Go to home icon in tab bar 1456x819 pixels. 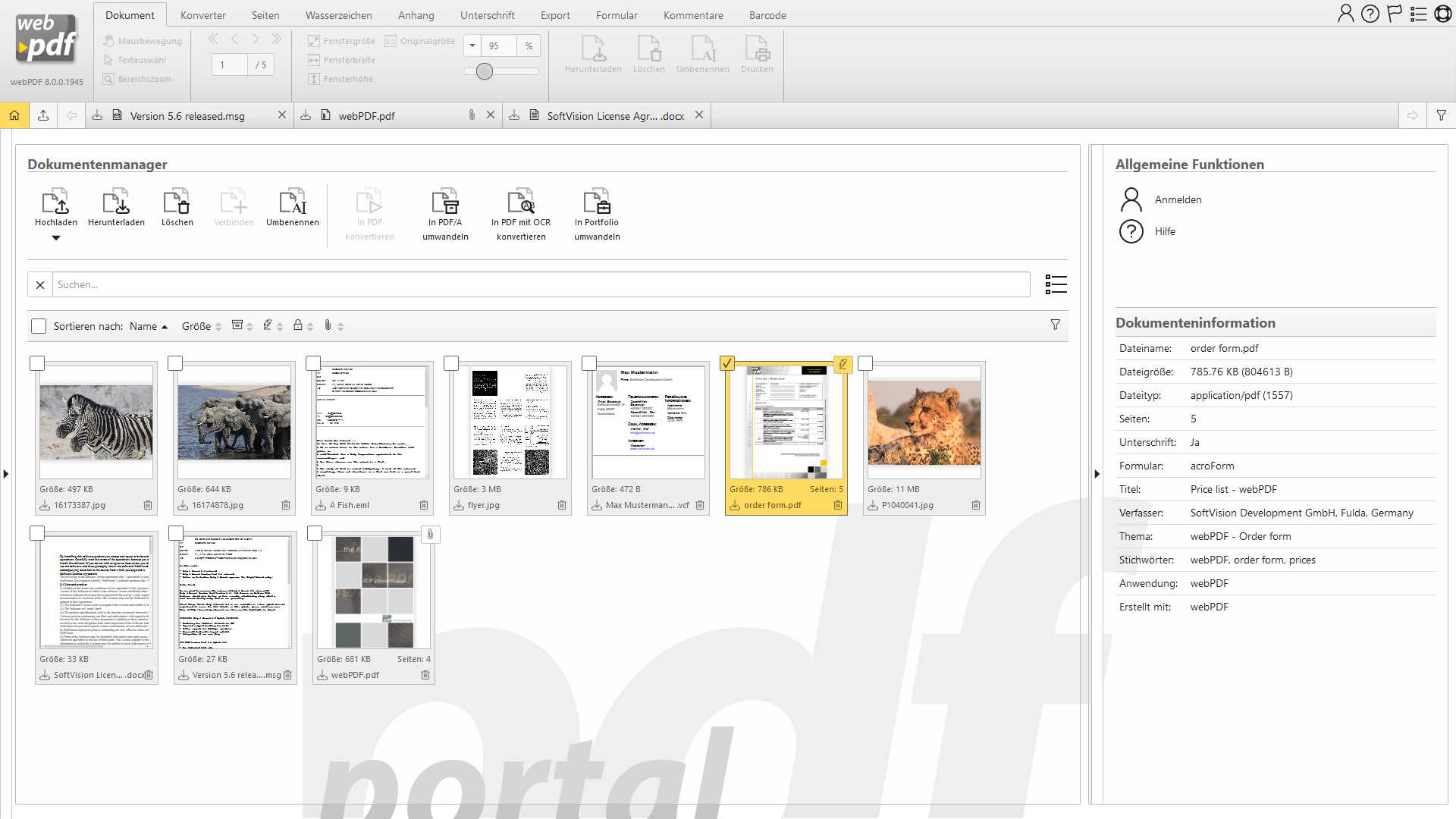point(14,115)
